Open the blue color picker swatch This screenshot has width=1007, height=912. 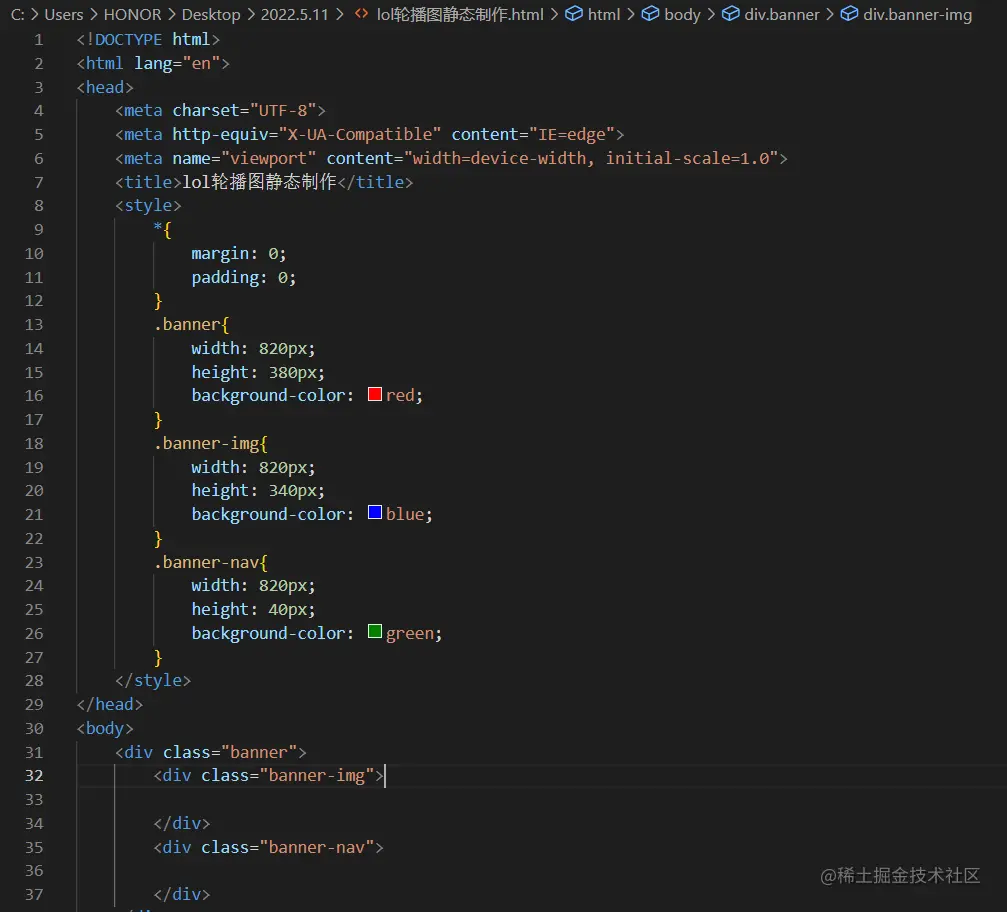tap(375, 512)
